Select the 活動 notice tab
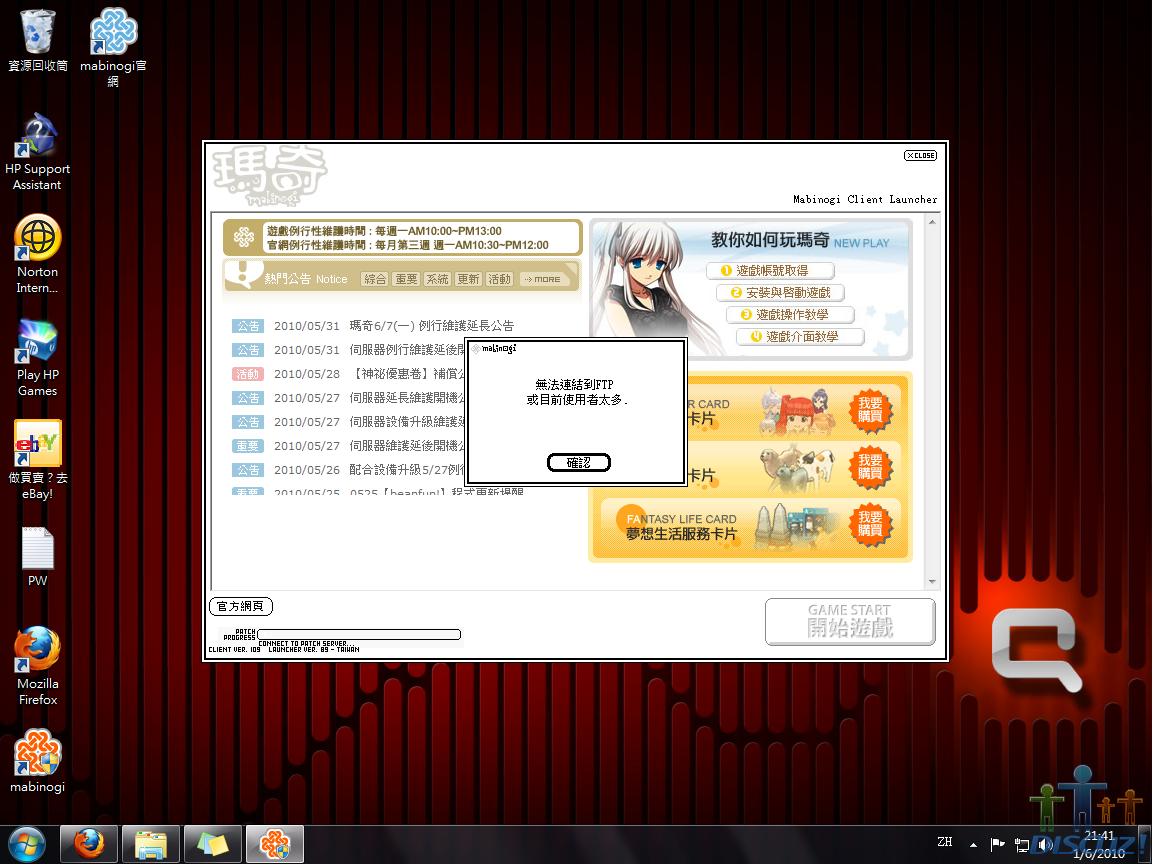The height and width of the screenshot is (864, 1152). point(500,279)
